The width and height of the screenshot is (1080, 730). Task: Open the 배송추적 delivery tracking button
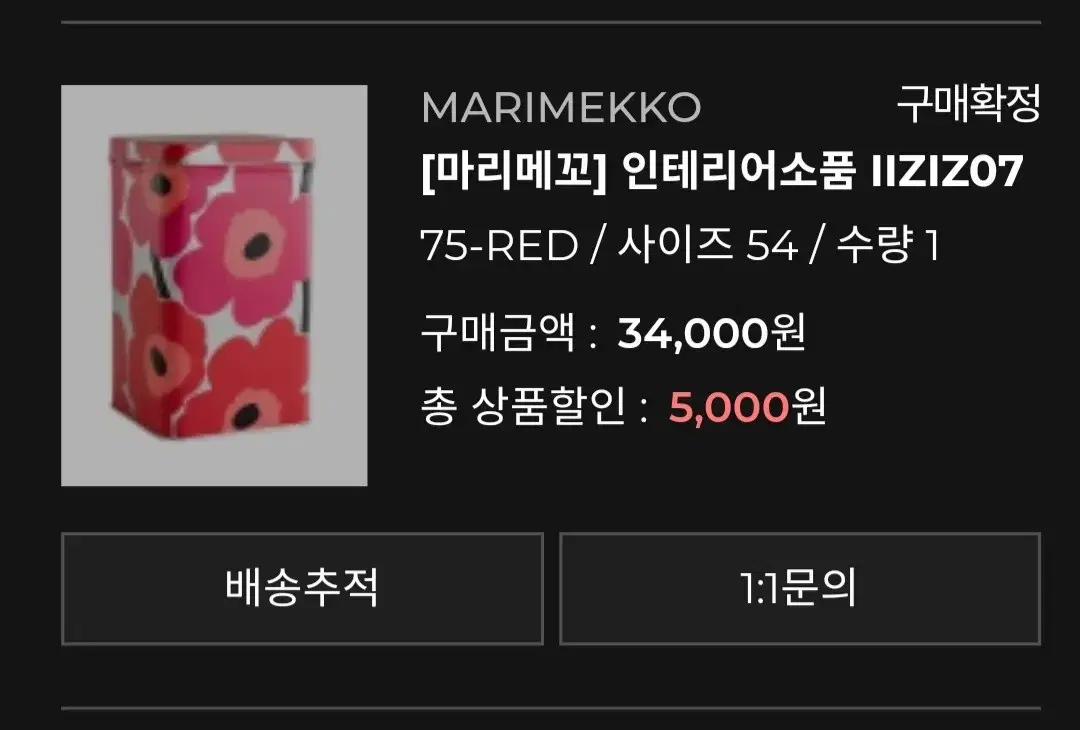[302, 589]
